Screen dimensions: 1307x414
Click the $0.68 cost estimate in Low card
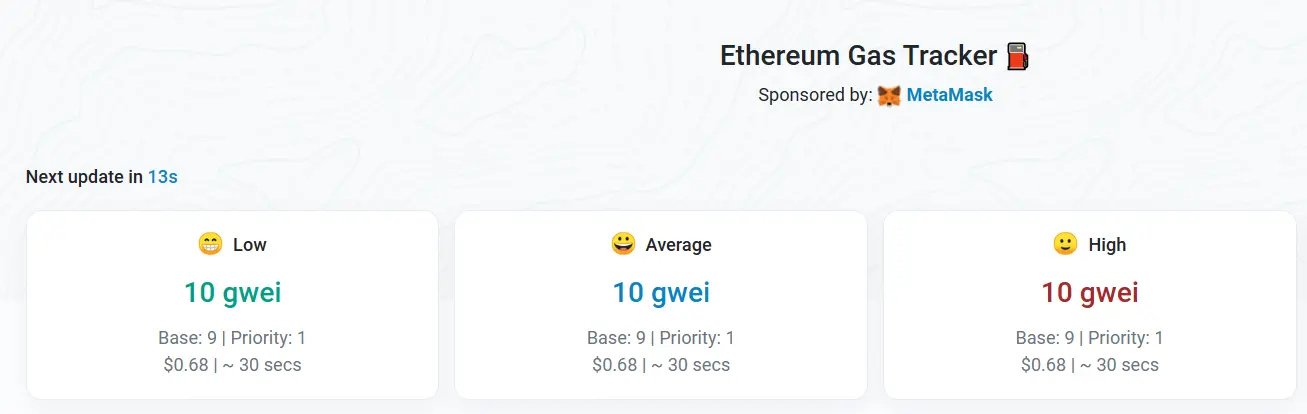184,365
